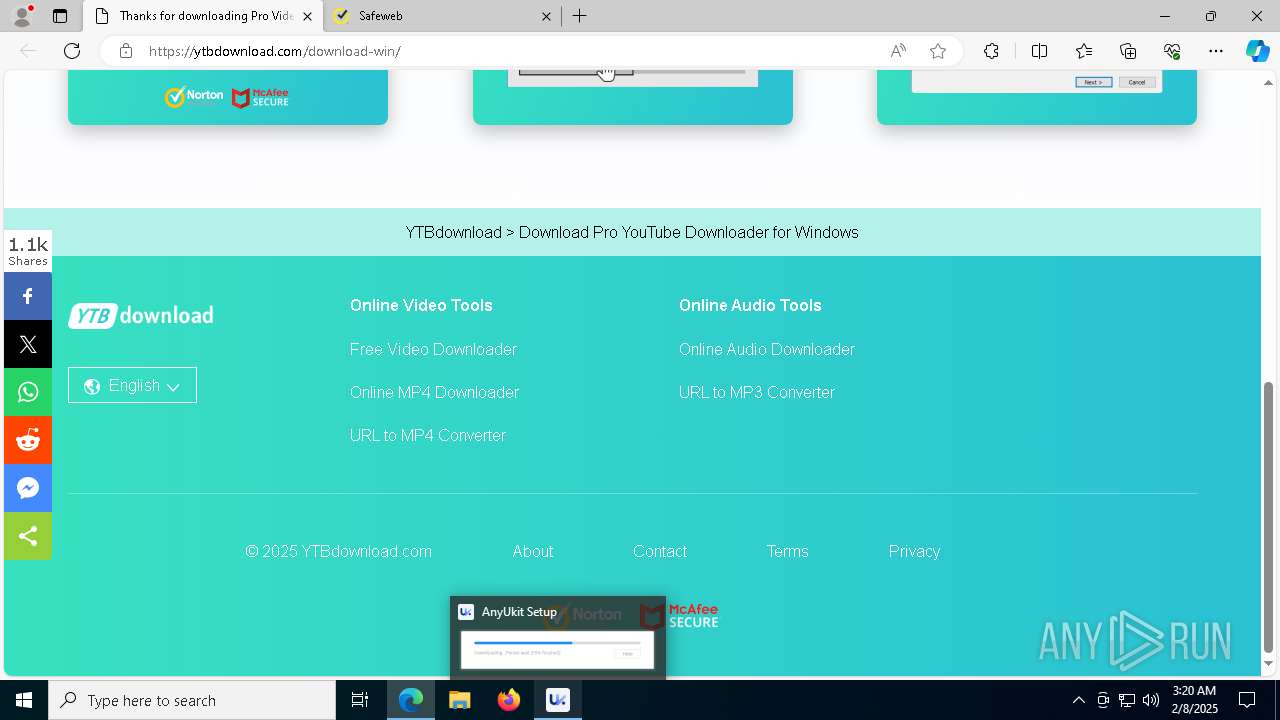Click the scrollbar down arrow at bottom
Viewport: 1280px width, 720px height.
pyautogui.click(x=1269, y=664)
